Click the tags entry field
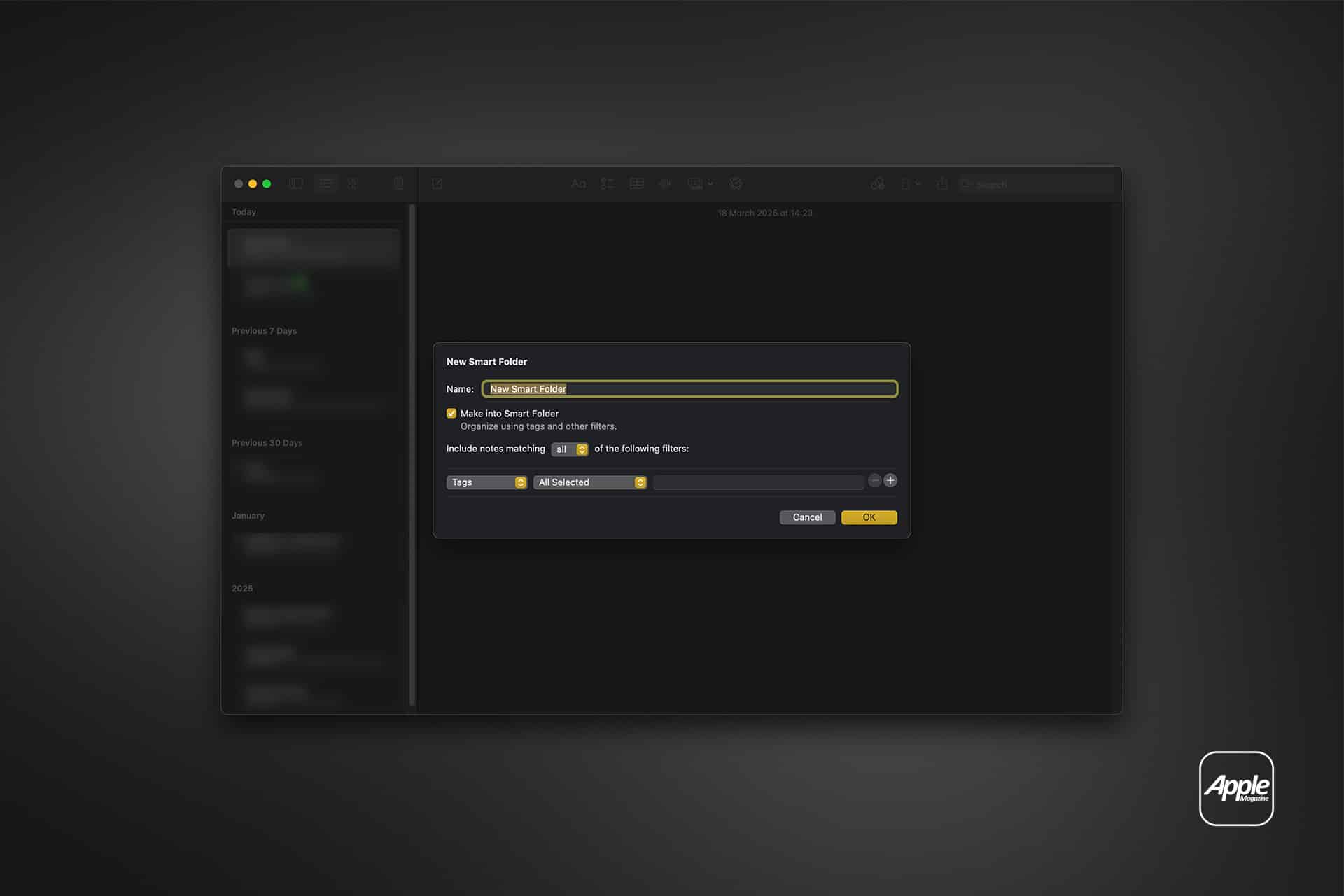Image resolution: width=1344 pixels, height=896 pixels. (758, 482)
